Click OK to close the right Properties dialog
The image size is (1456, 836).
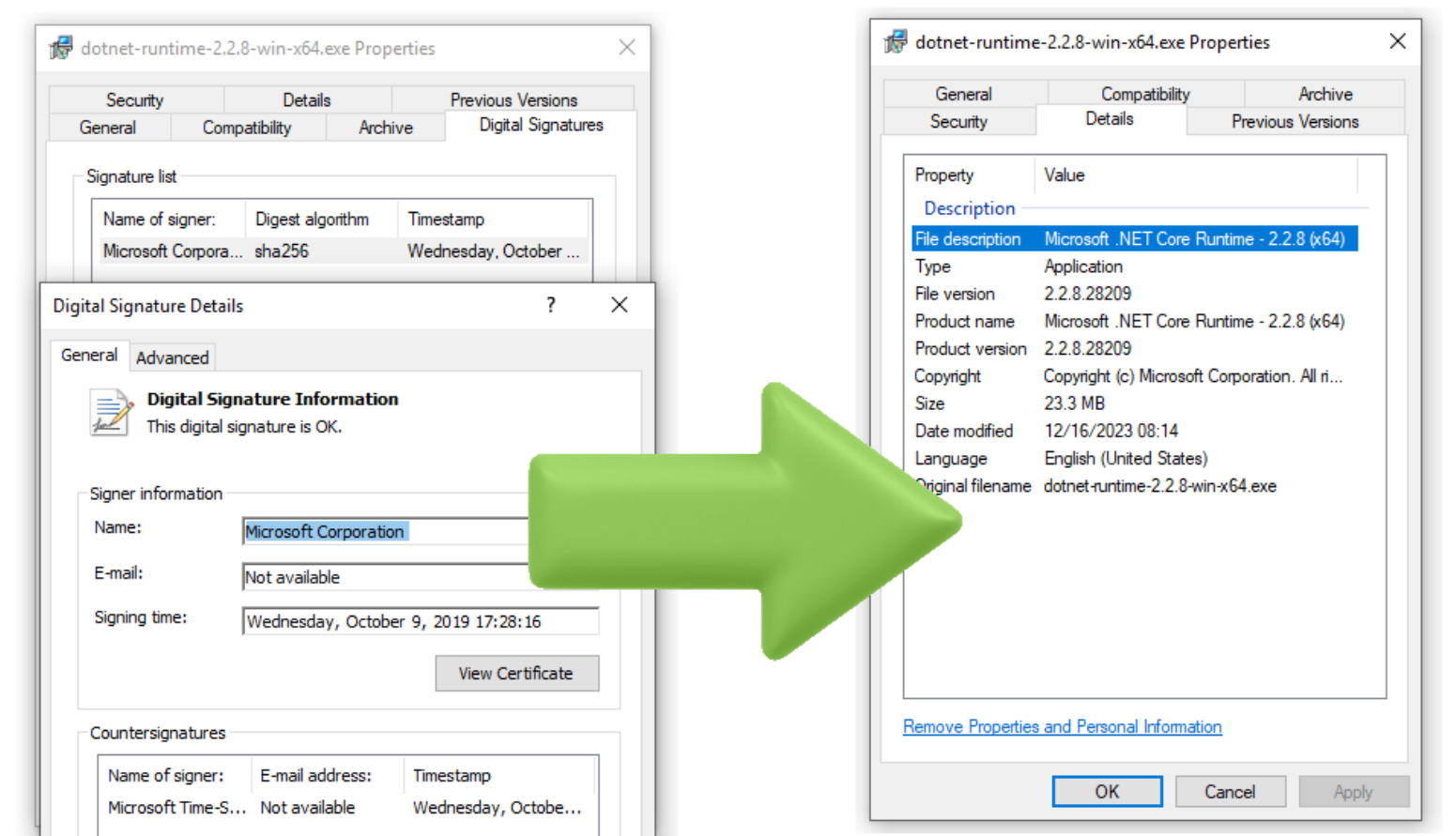(x=1107, y=791)
